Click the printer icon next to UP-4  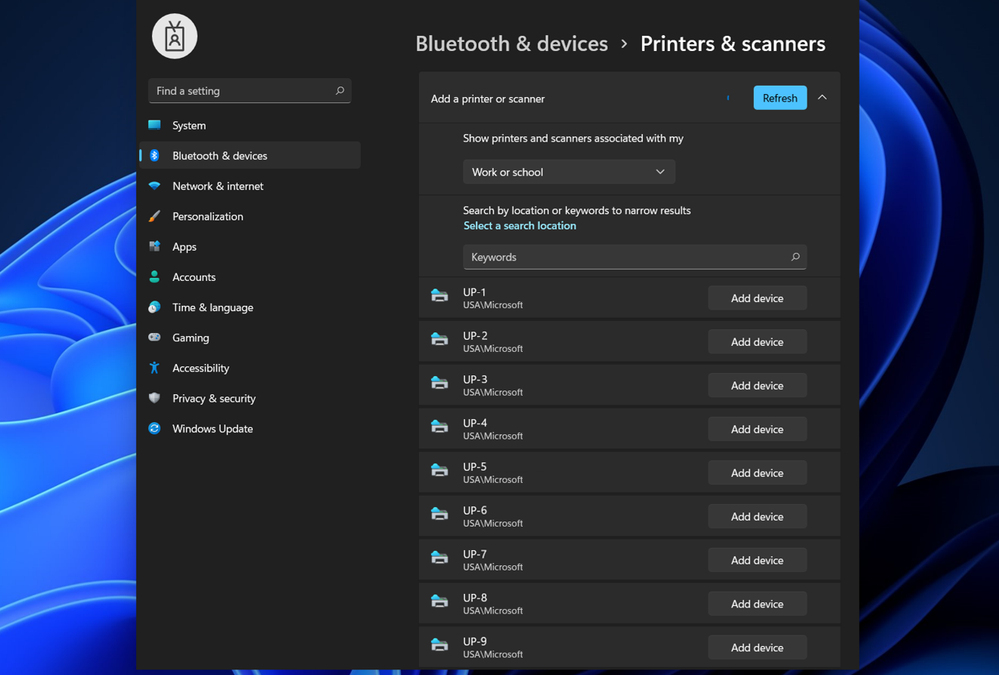click(x=440, y=426)
